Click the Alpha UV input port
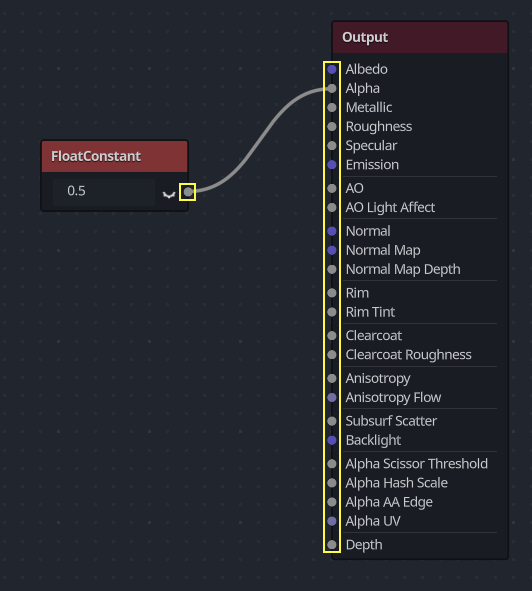Image resolution: width=532 pixels, height=591 pixels. point(332,521)
